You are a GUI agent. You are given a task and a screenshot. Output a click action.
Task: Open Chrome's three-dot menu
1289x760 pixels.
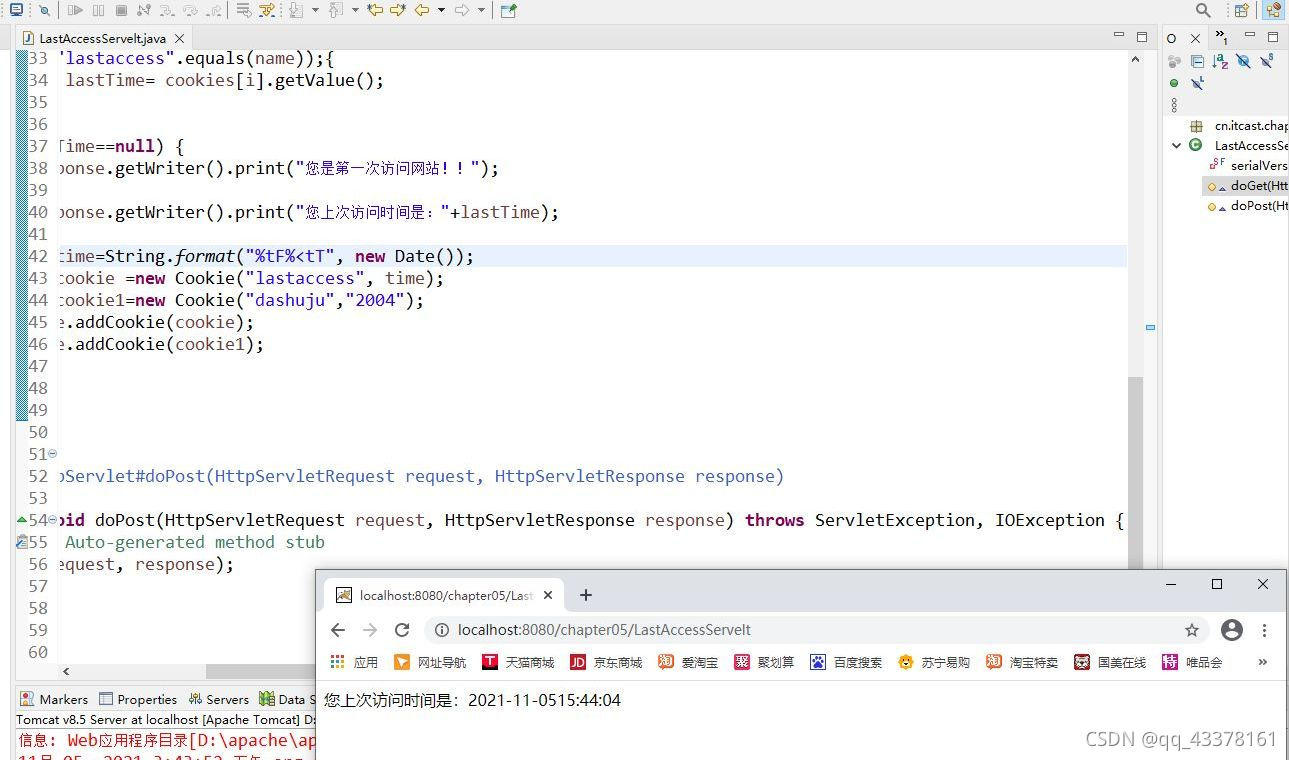coord(1265,630)
